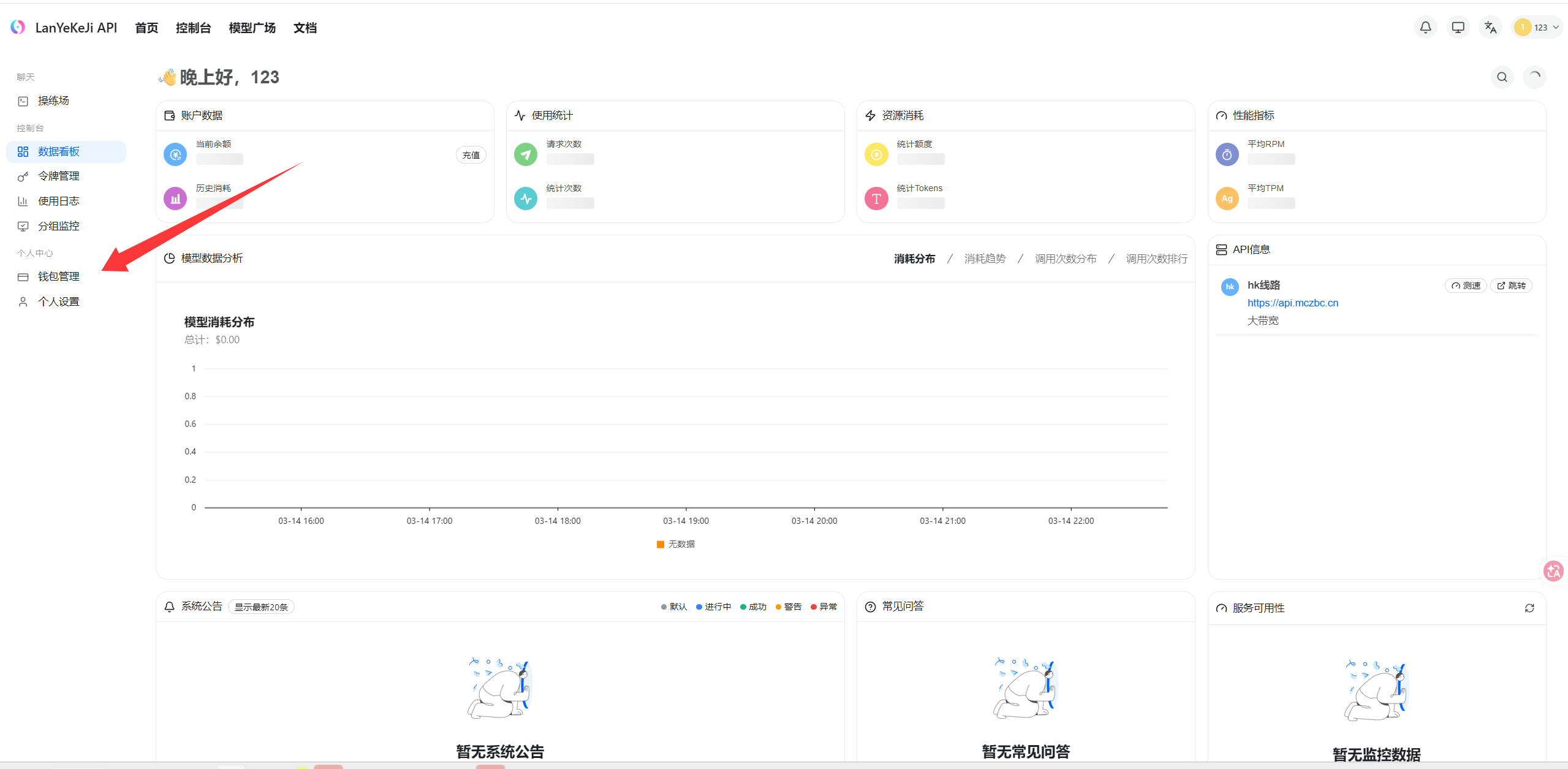The height and width of the screenshot is (769, 1568).
Task: Go to 模型广场 in top navigation
Action: 252,28
